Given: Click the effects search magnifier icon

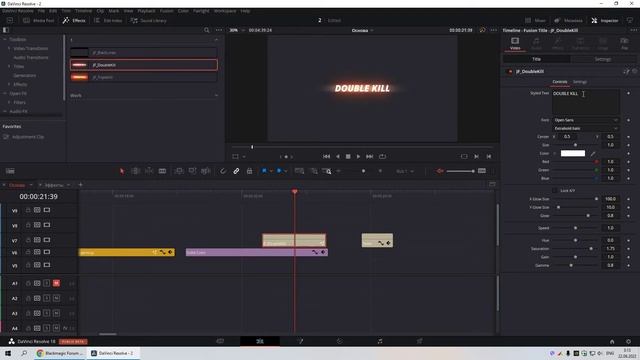Looking at the screenshot, I should [x=207, y=30].
